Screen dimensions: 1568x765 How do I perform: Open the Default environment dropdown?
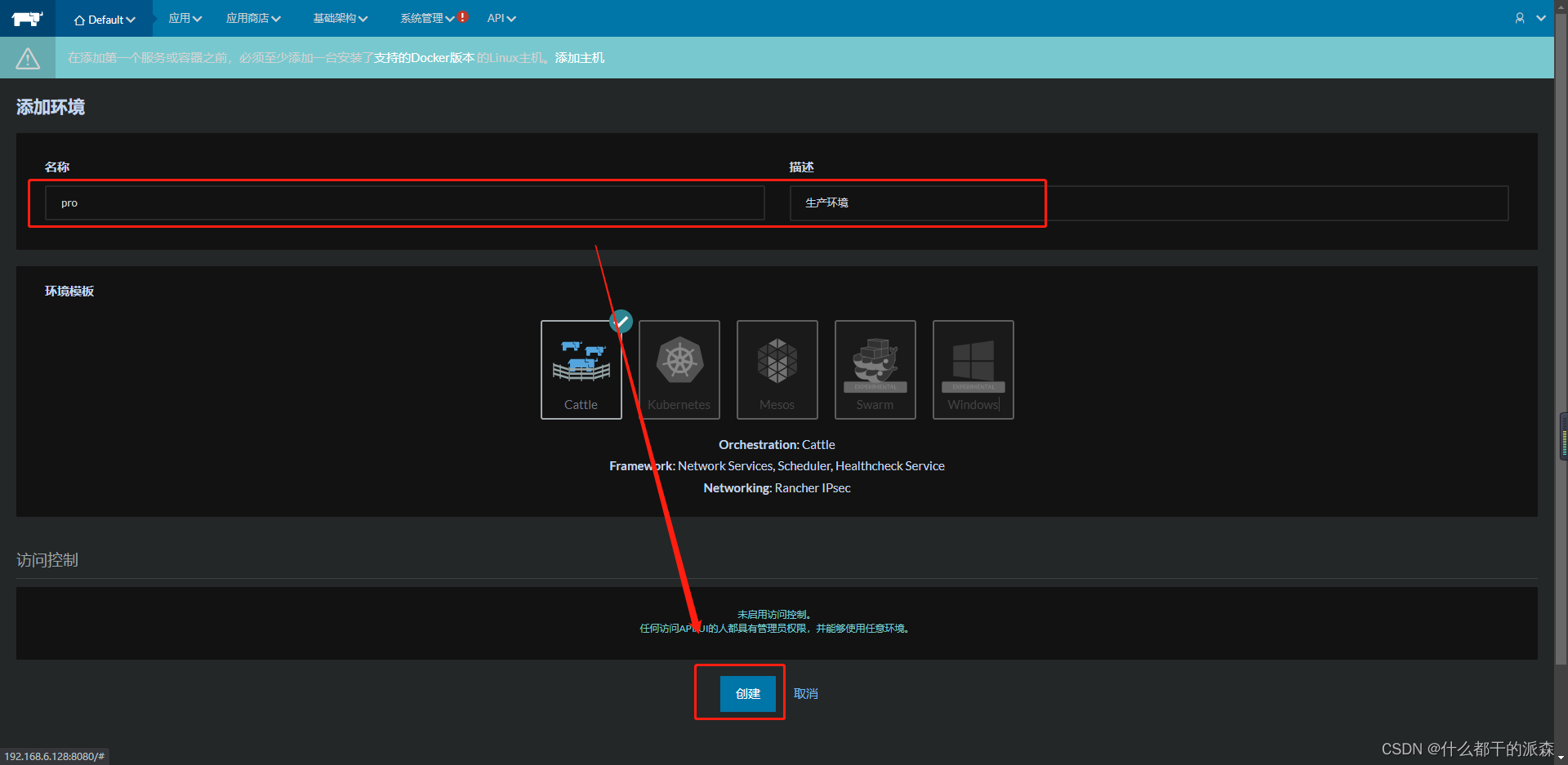pyautogui.click(x=105, y=20)
